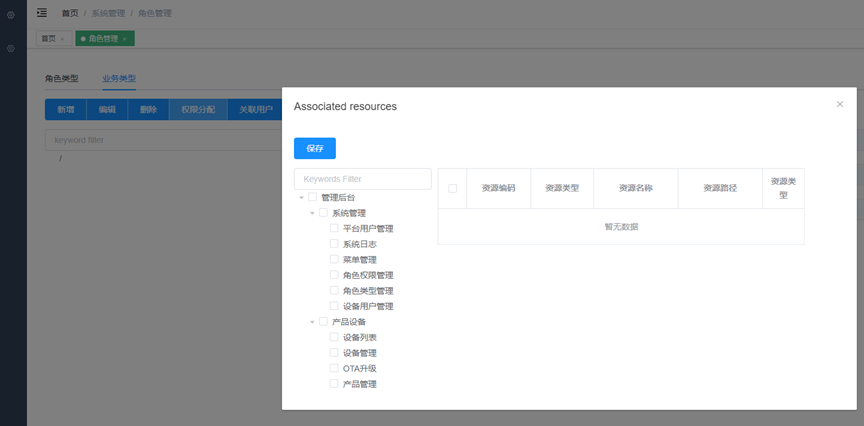The width and height of the screenshot is (864, 426).
Task: Click the 设备列表 tree label
Action: [360, 337]
